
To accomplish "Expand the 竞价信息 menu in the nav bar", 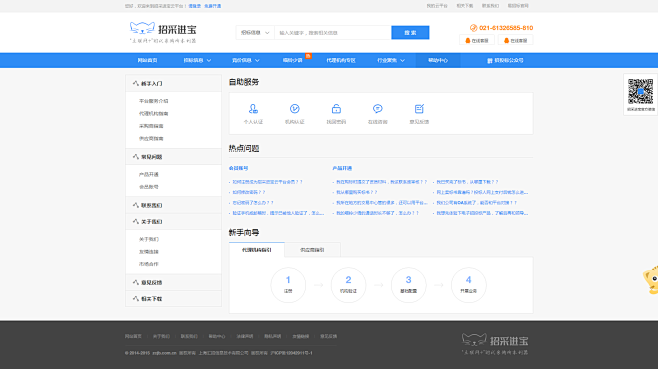I will pos(245,60).
